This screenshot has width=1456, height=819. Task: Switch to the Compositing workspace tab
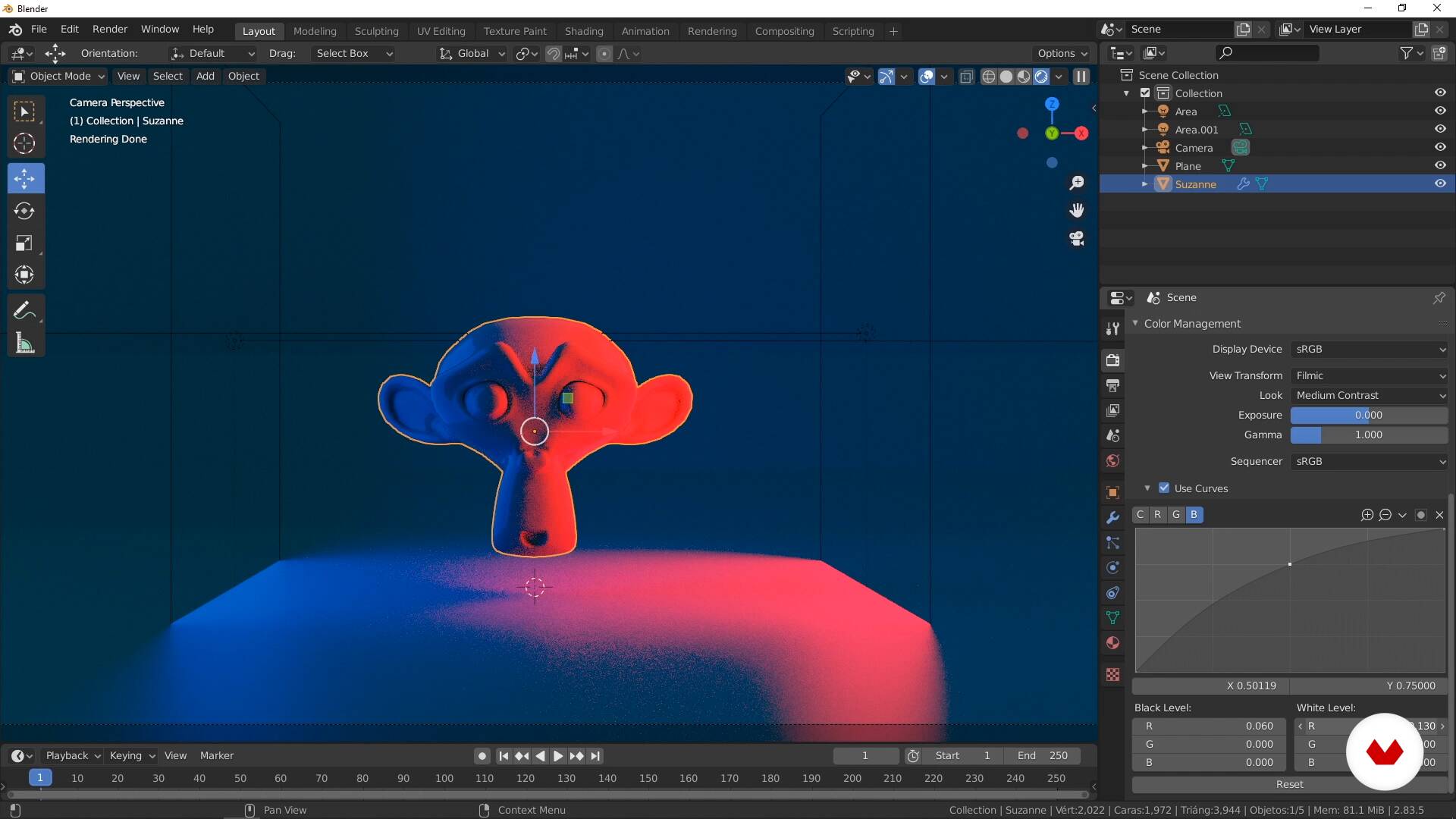coord(784,31)
